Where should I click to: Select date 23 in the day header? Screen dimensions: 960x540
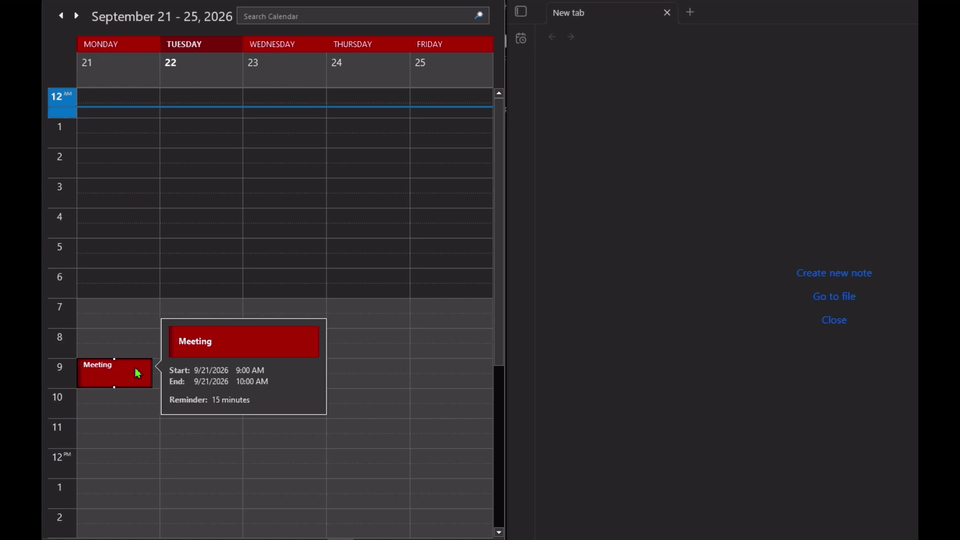coord(253,62)
